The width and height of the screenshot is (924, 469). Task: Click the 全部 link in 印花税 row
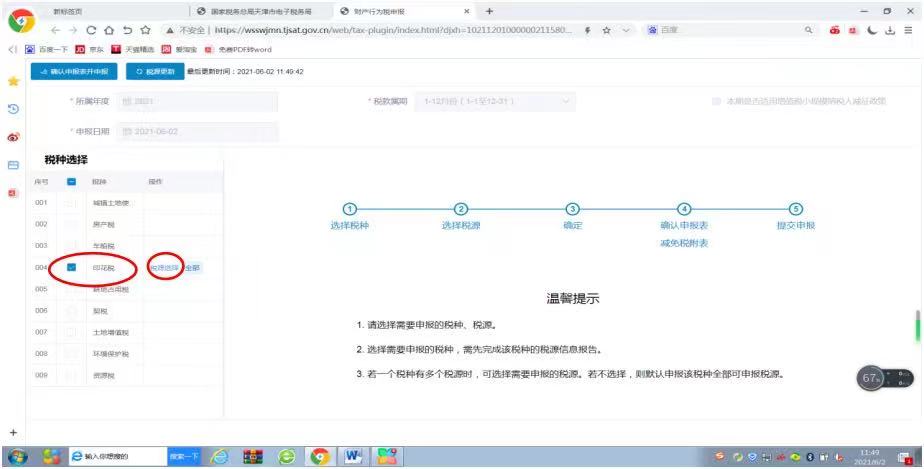(x=193, y=267)
